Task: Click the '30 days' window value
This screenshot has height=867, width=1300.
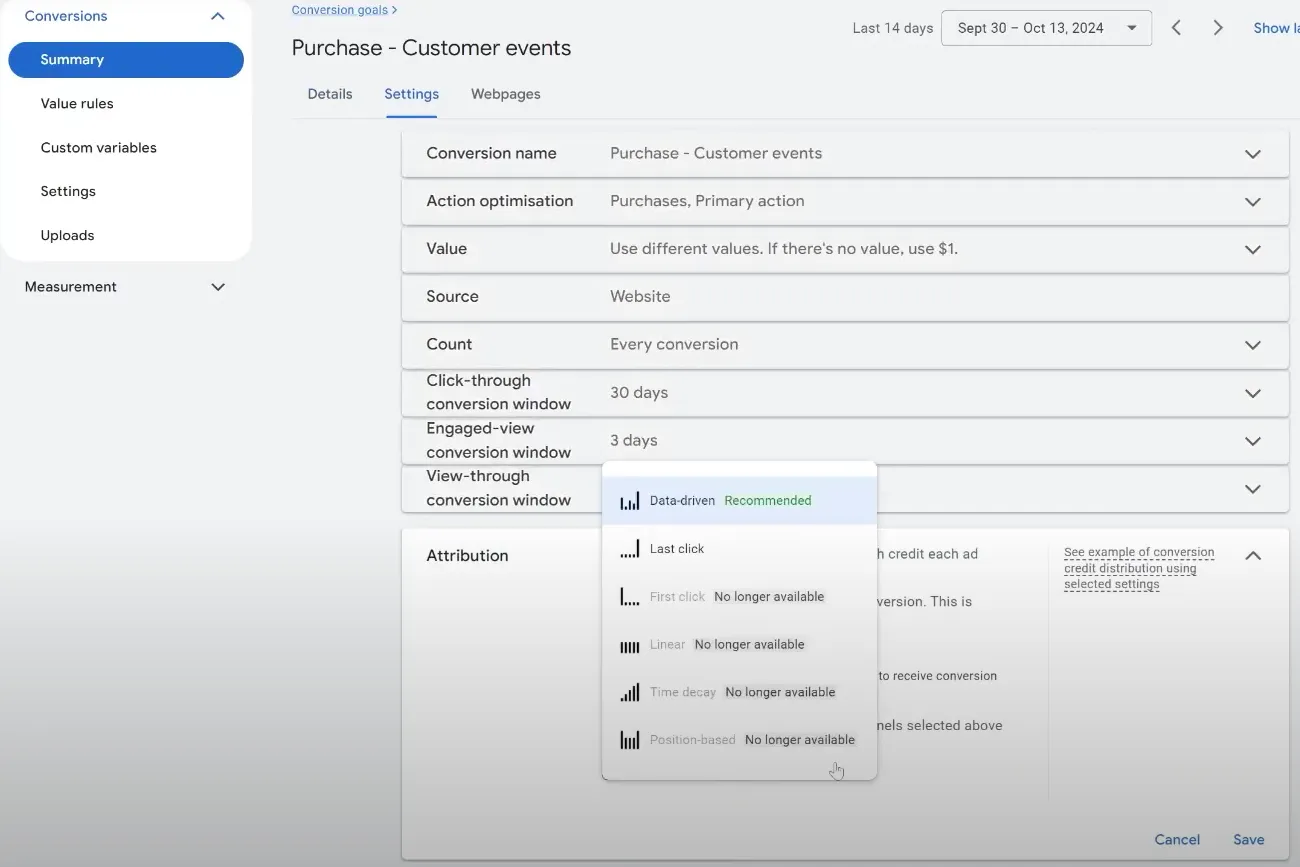Action: pyautogui.click(x=639, y=393)
